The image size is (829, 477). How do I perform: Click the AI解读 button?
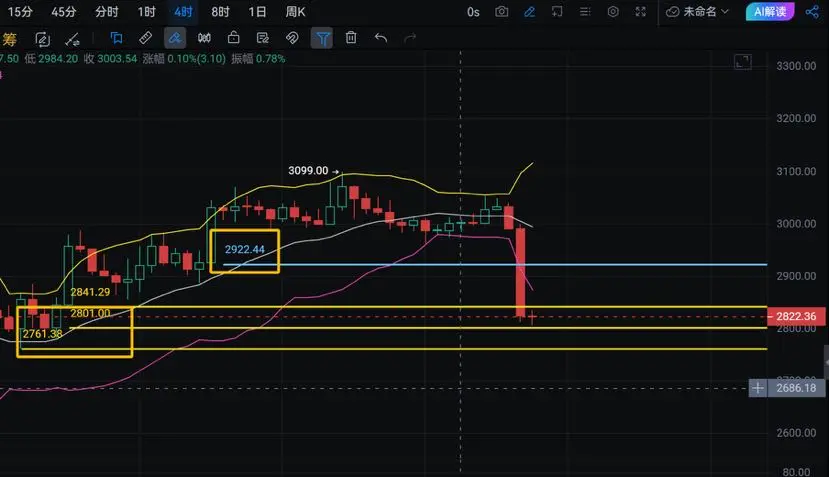coord(770,11)
